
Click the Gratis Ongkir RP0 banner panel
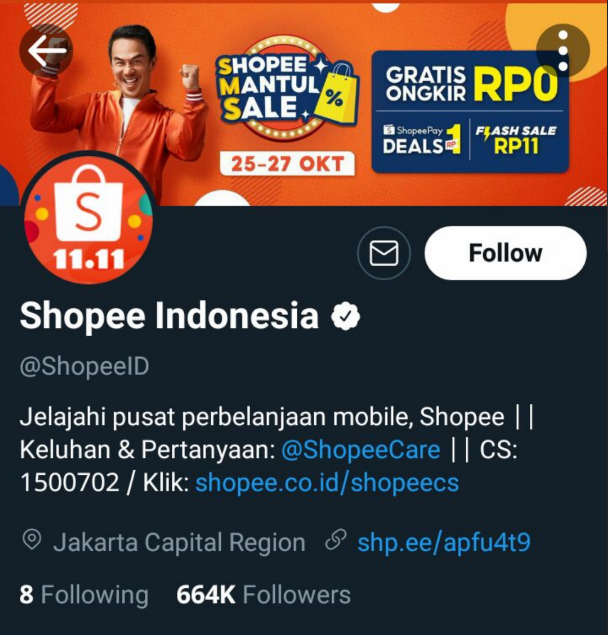[470, 112]
